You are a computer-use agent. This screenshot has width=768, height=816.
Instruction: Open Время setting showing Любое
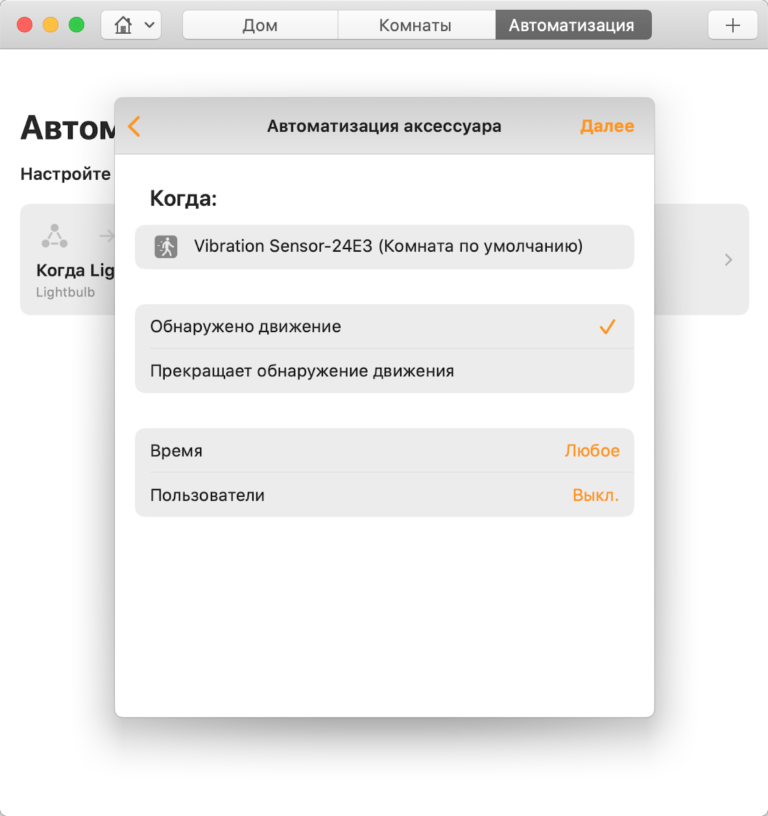click(384, 451)
